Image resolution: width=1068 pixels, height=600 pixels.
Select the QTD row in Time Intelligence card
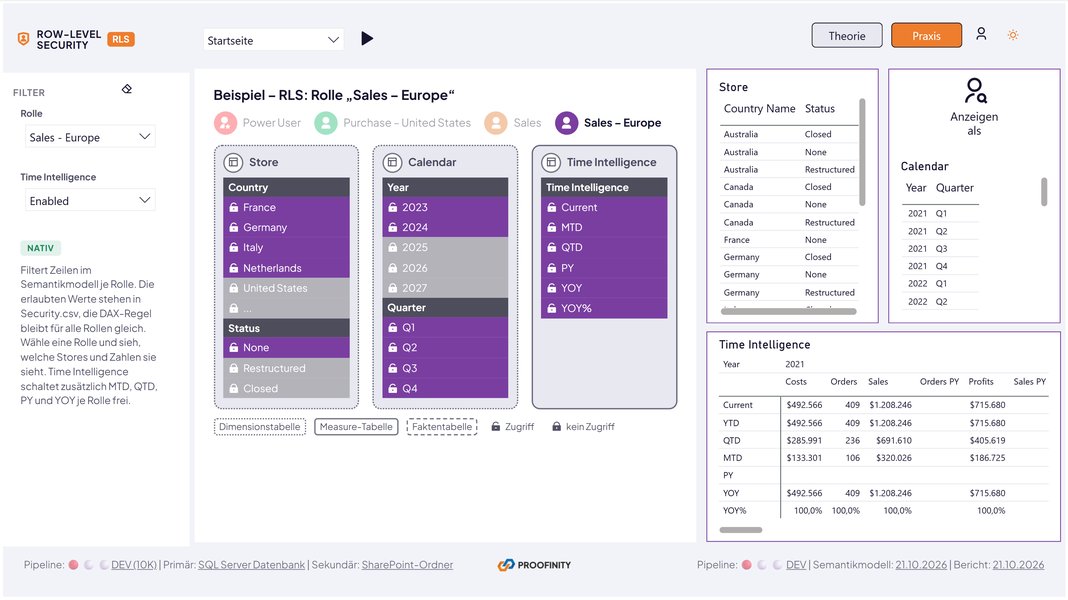pos(604,247)
